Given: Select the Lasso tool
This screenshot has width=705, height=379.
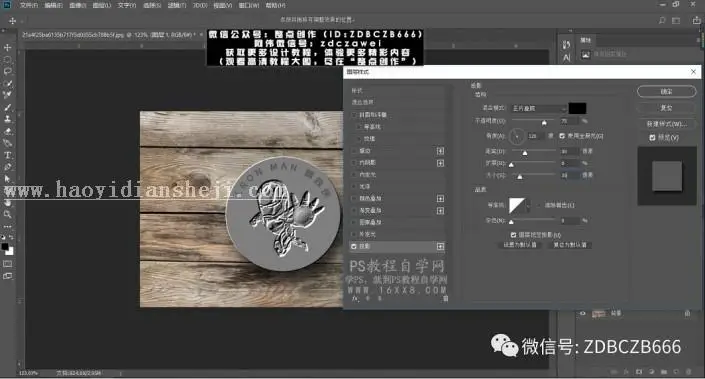Looking at the screenshot, I should click(x=8, y=71).
